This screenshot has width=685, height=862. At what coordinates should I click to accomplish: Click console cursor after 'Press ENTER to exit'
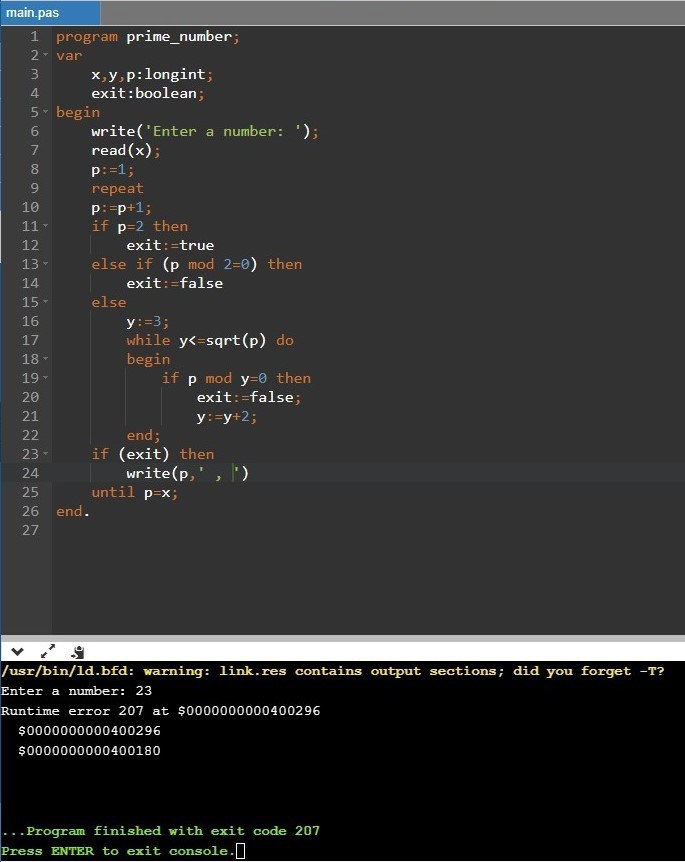coord(240,851)
